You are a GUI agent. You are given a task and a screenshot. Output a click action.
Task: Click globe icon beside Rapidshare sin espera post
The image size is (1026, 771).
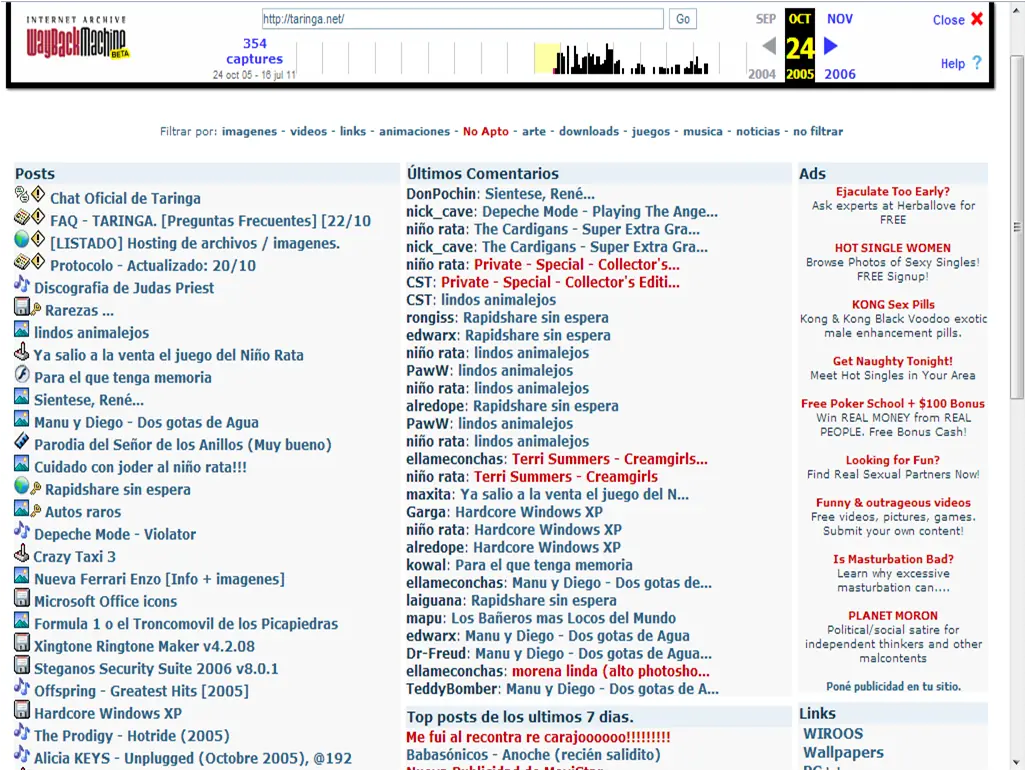[22, 486]
